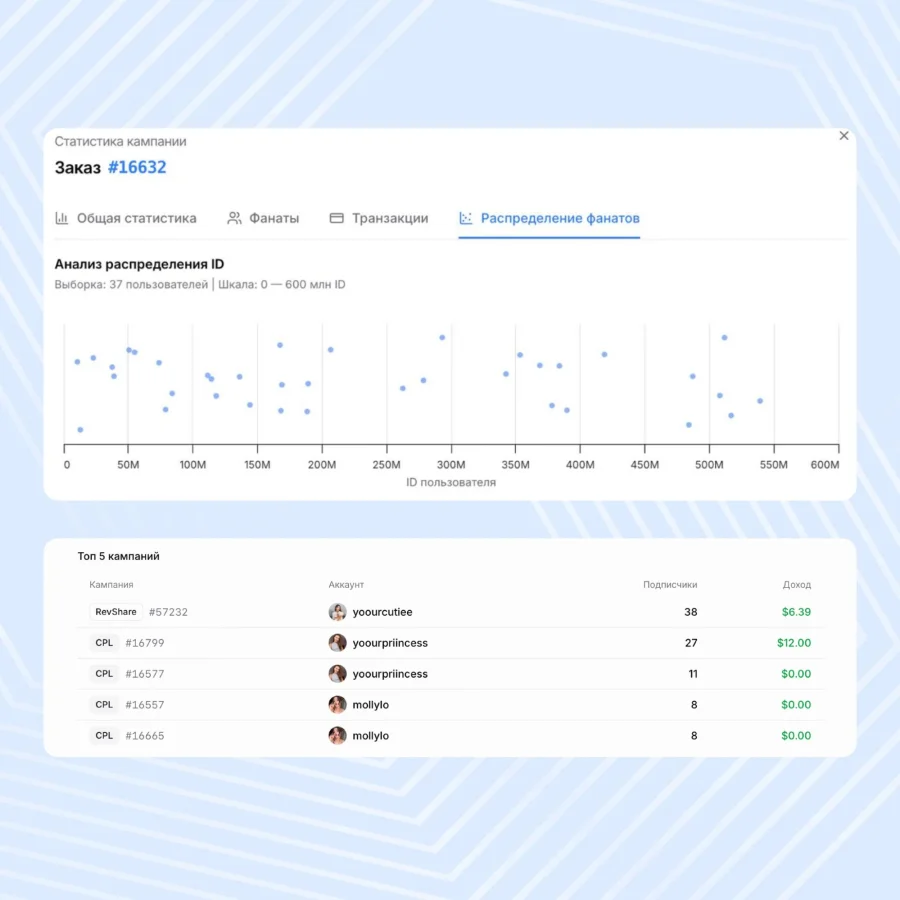Screen dimensions: 900x900
Task: Click the people icon beside Фанаты
Action: click(x=235, y=218)
